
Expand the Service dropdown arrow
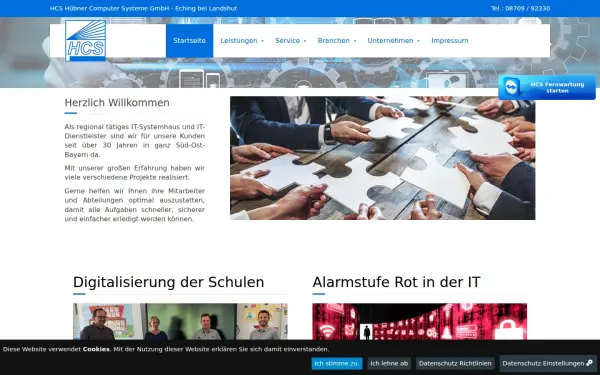coord(305,41)
